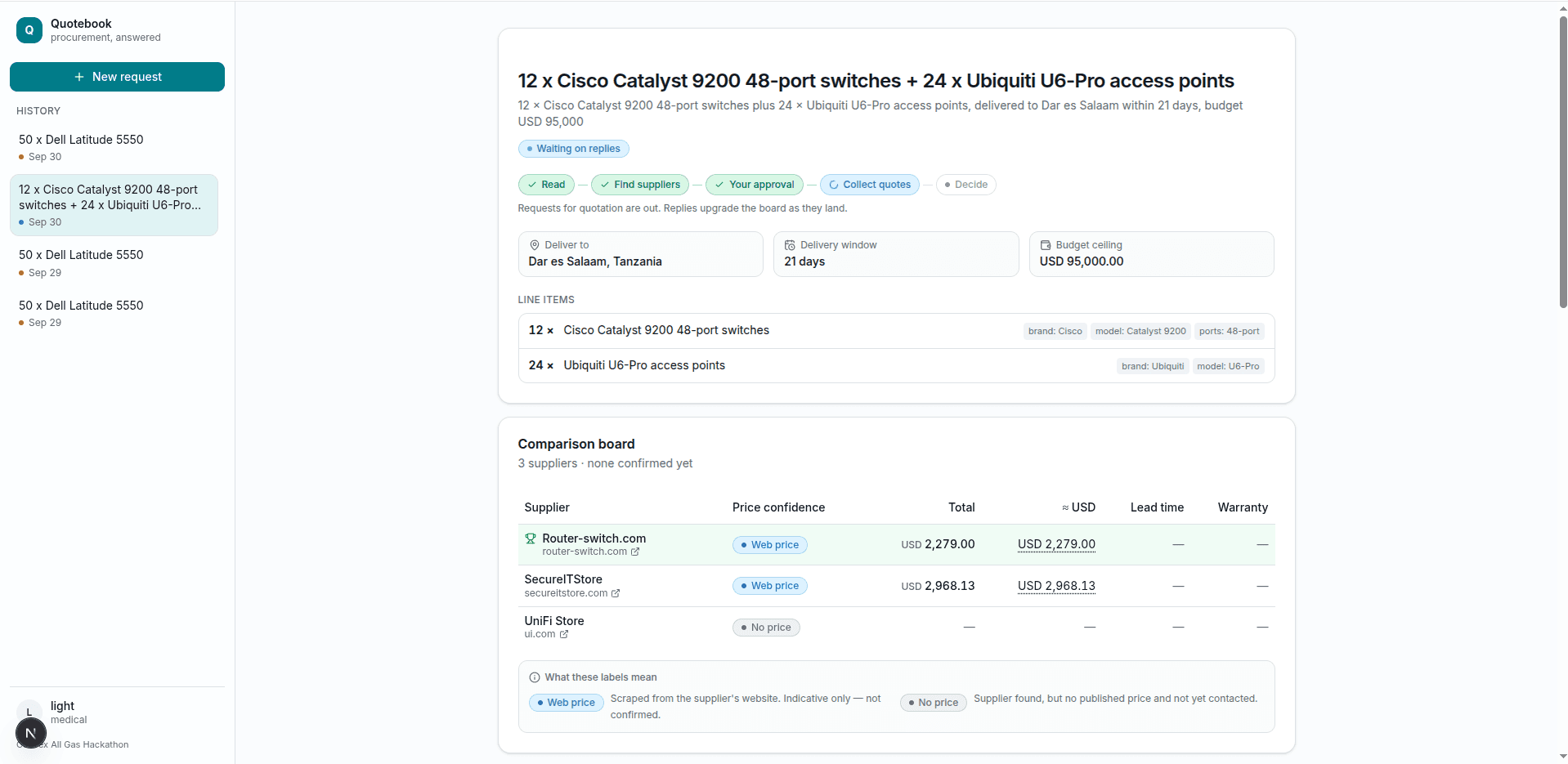Open the Read step pill
The image size is (1568, 764).
point(546,185)
